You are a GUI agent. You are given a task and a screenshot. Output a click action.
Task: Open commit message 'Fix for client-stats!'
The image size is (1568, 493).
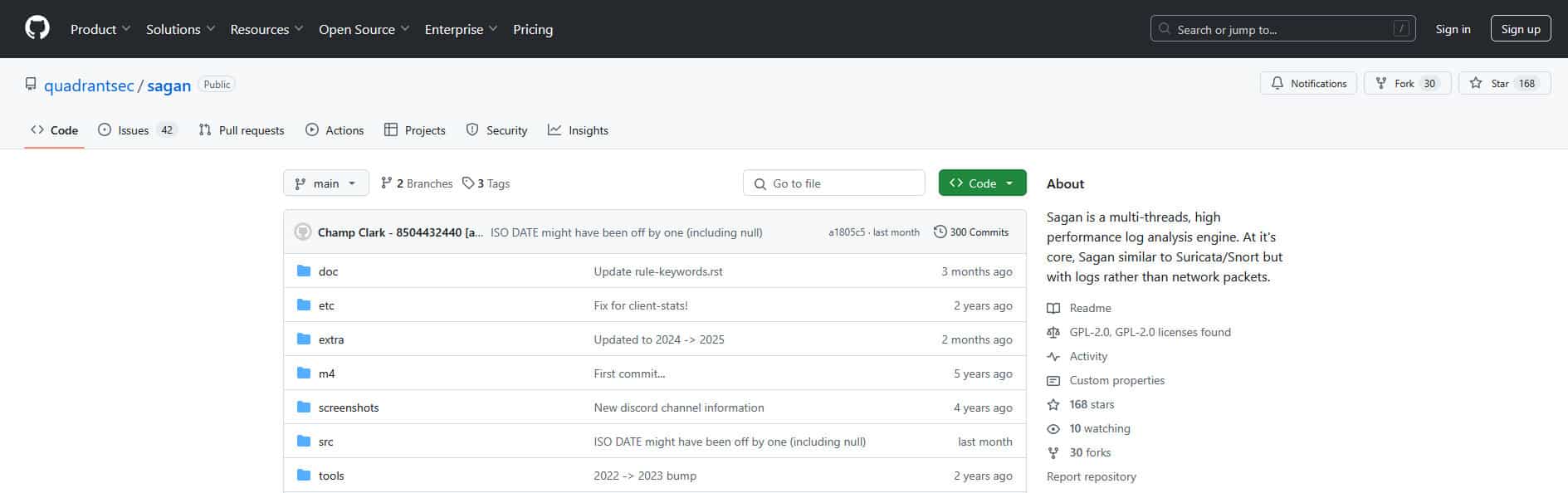coord(641,305)
